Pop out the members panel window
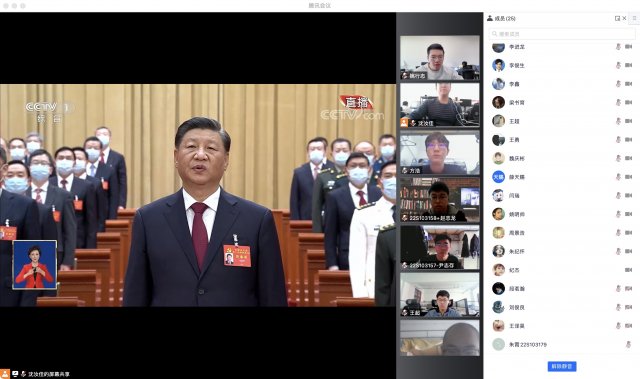 coord(617,18)
